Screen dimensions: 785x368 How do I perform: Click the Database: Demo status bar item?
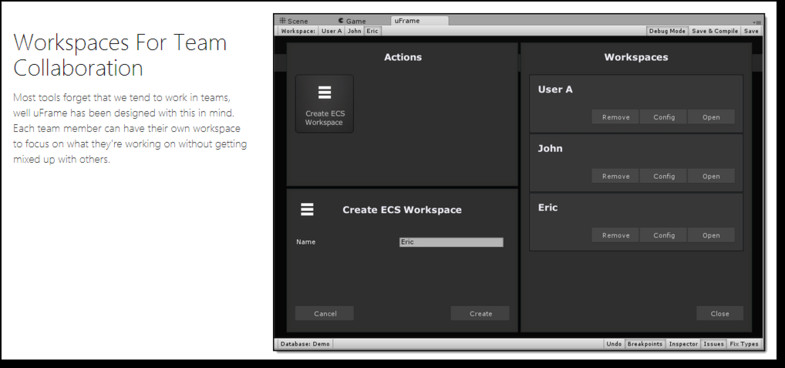[305, 344]
